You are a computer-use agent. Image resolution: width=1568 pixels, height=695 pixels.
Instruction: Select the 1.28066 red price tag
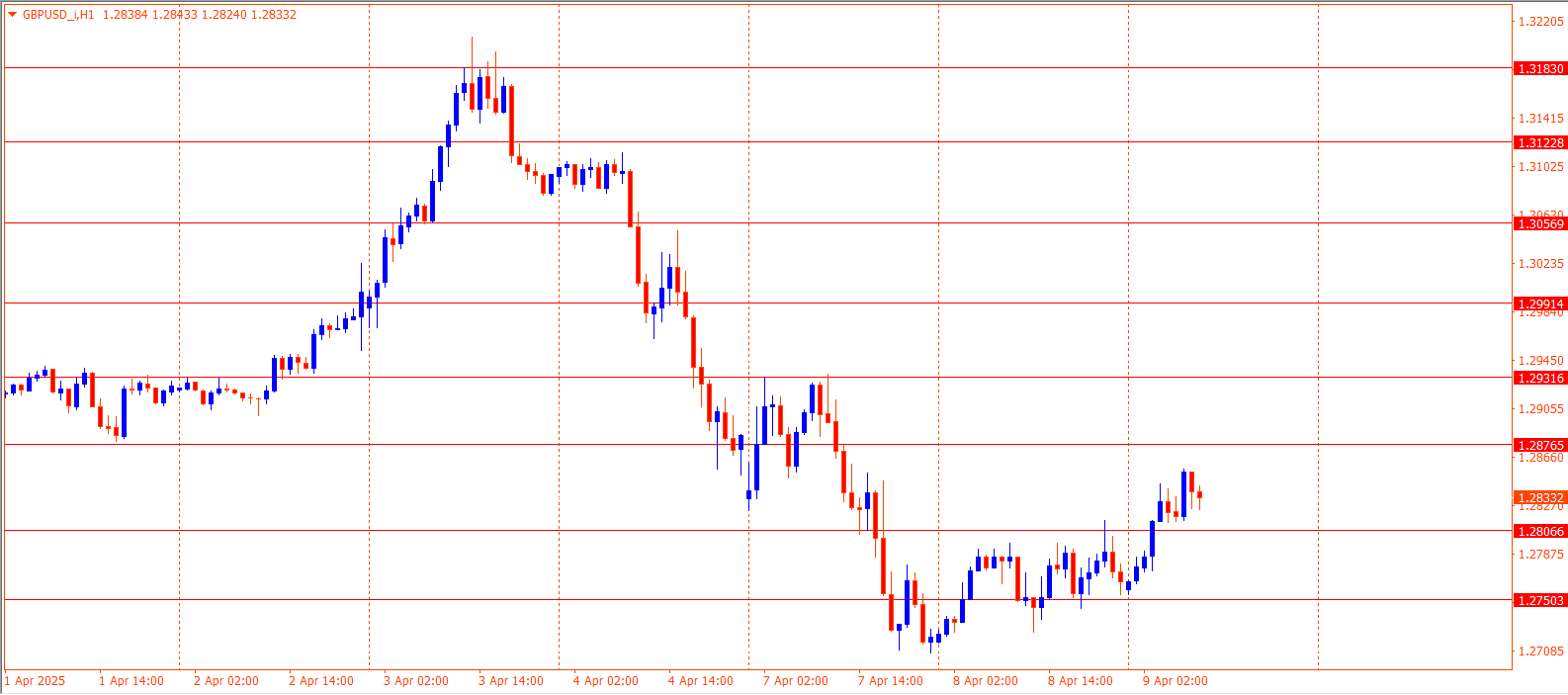click(x=1540, y=531)
